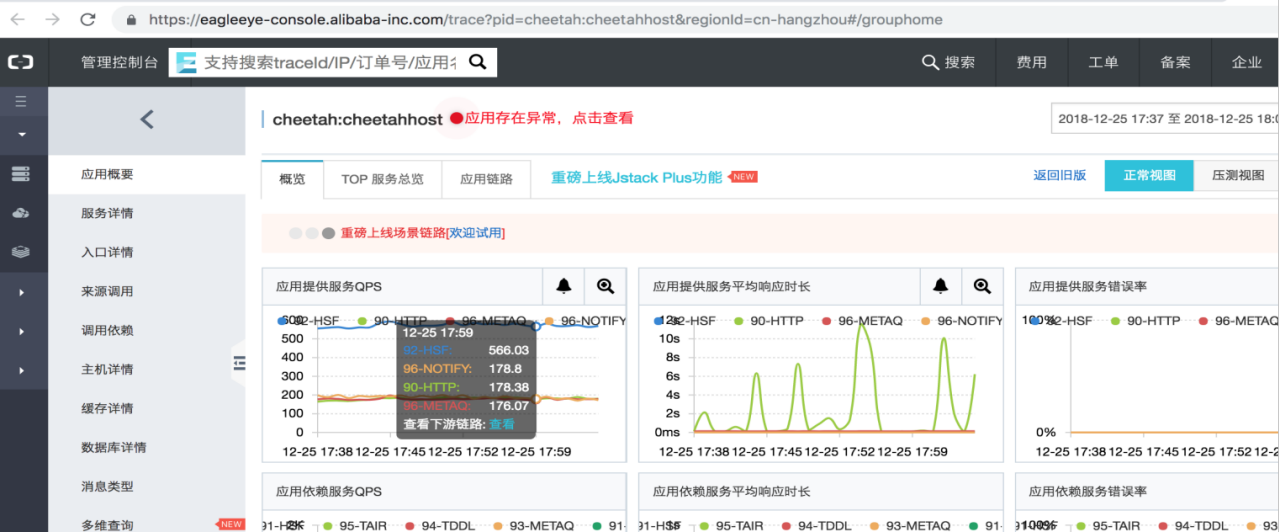Screen dimensions: 1280x532
Task: Open the date range picker 2018-12-25 17:37
Action: click(1165, 118)
